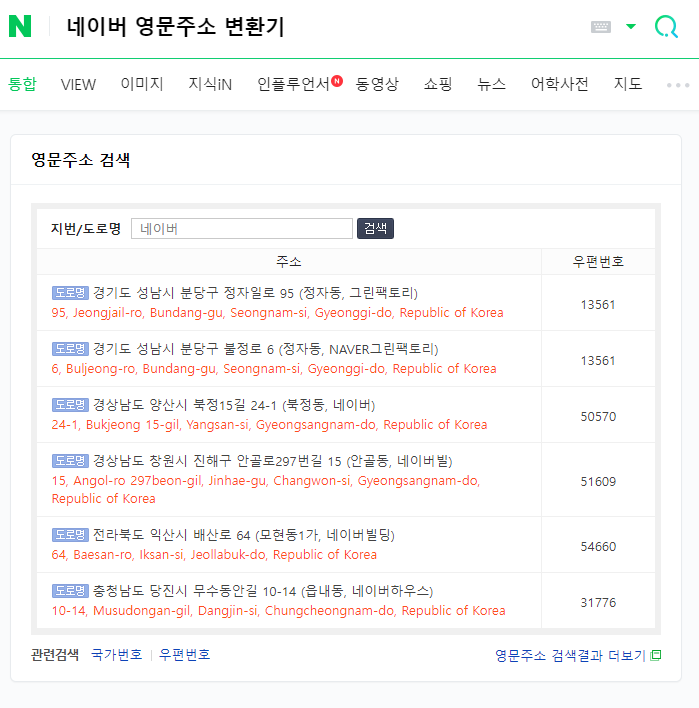Click postal code 13561 for 불정로 6
This screenshot has width=699, height=708.
[x=598, y=361]
